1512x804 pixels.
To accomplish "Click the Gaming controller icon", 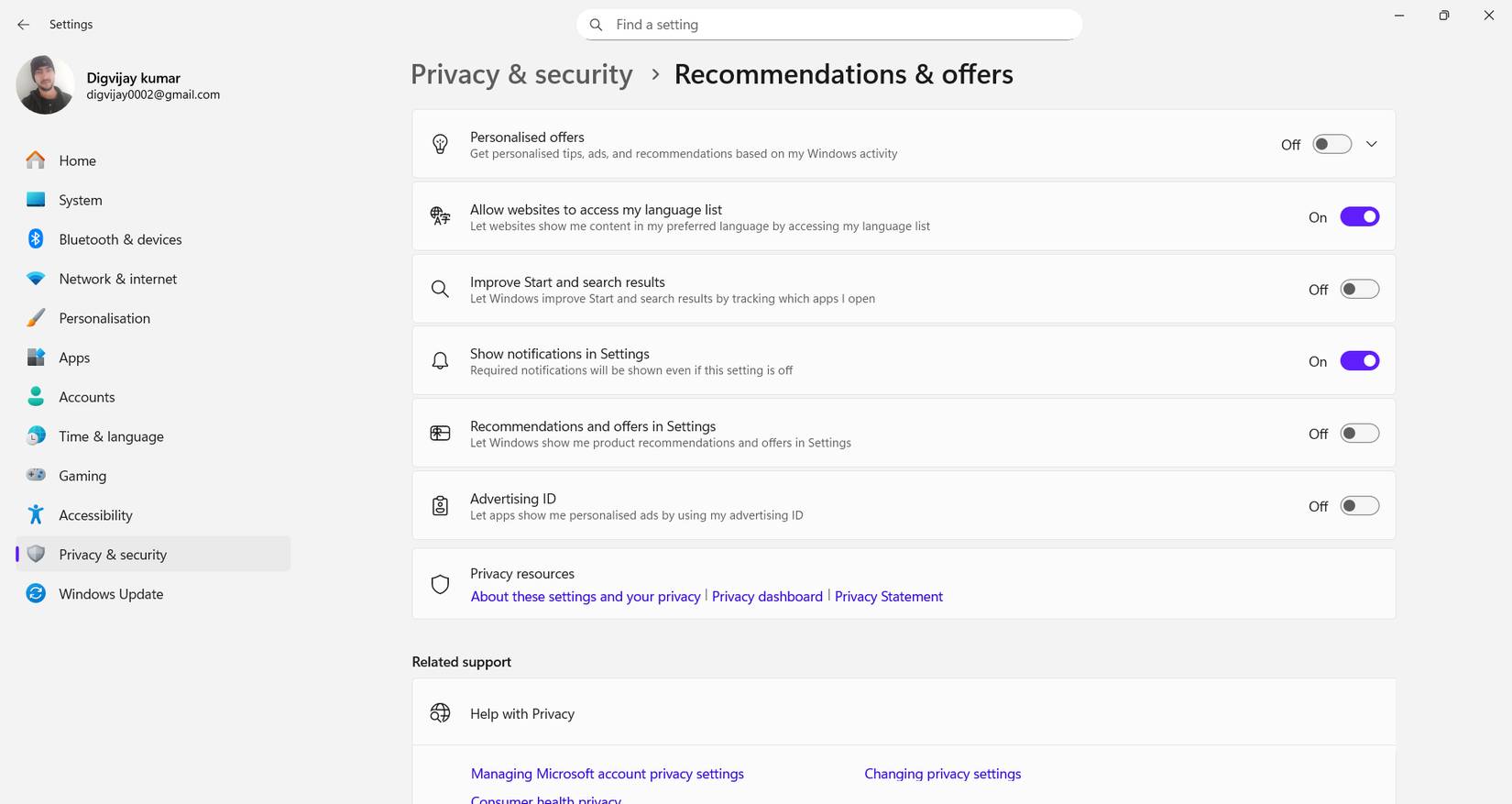I will coord(36,476).
